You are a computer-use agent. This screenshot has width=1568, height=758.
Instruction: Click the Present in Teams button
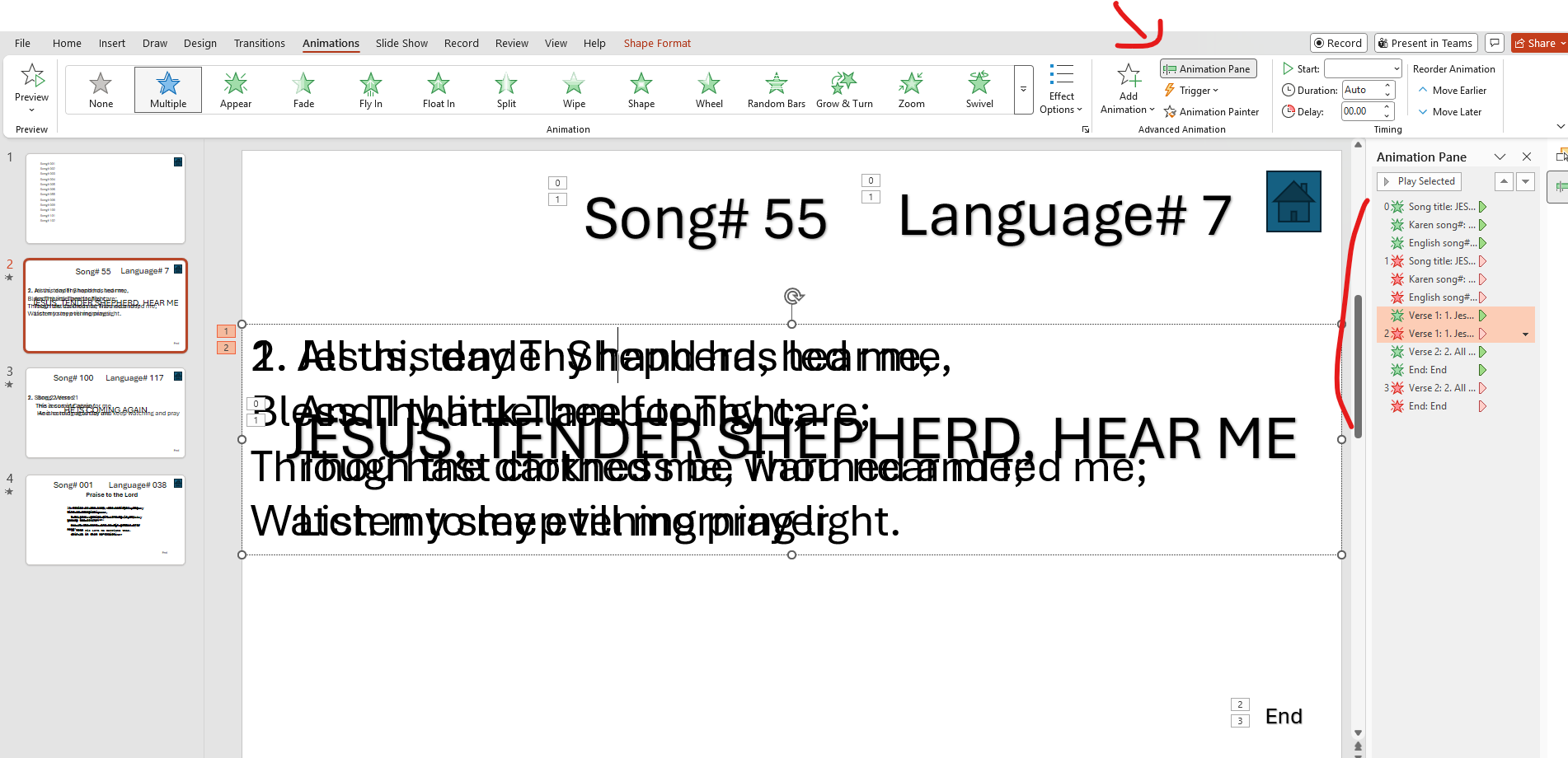pyautogui.click(x=1425, y=43)
